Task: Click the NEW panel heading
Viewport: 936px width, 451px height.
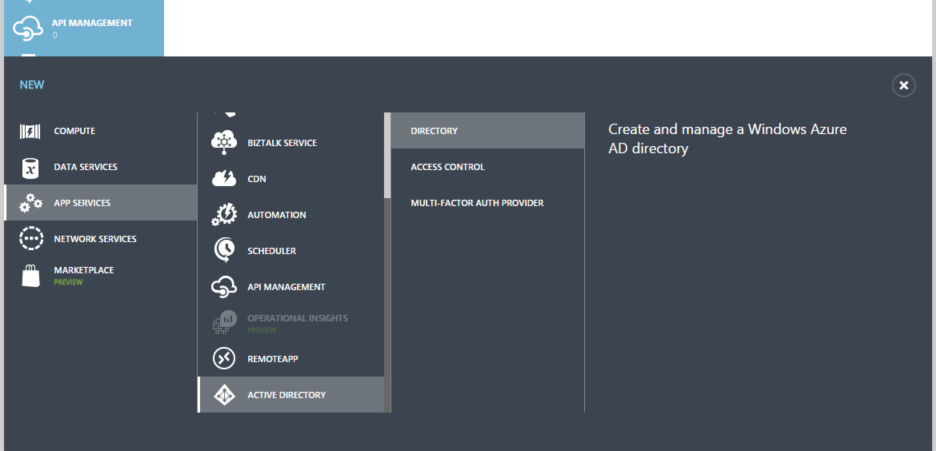Action: coord(32,85)
